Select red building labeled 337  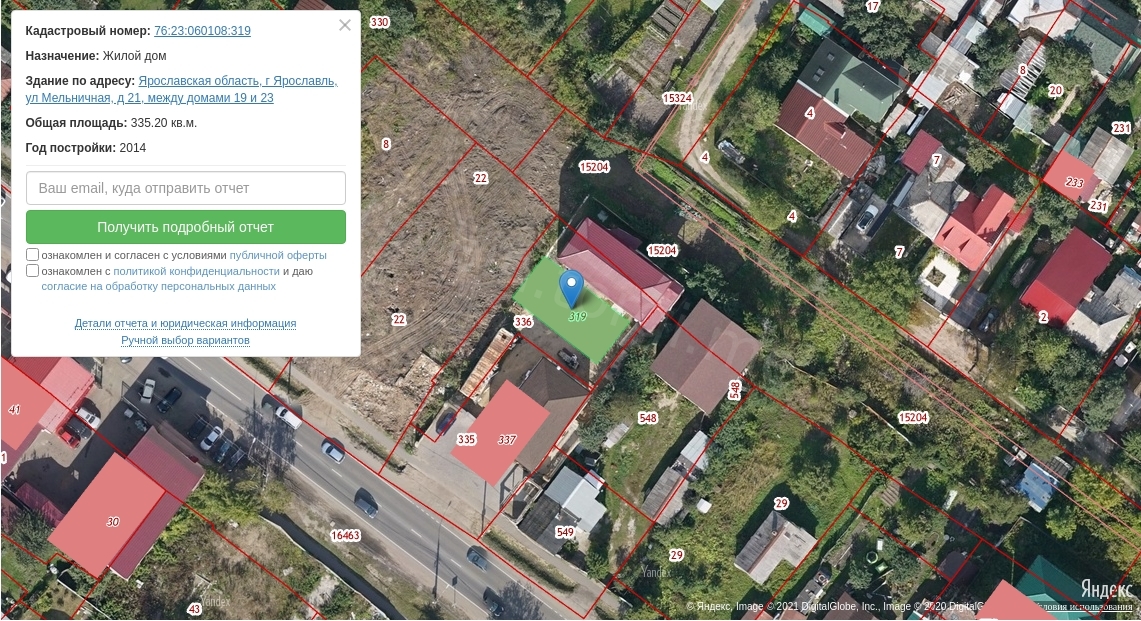pyautogui.click(x=501, y=432)
